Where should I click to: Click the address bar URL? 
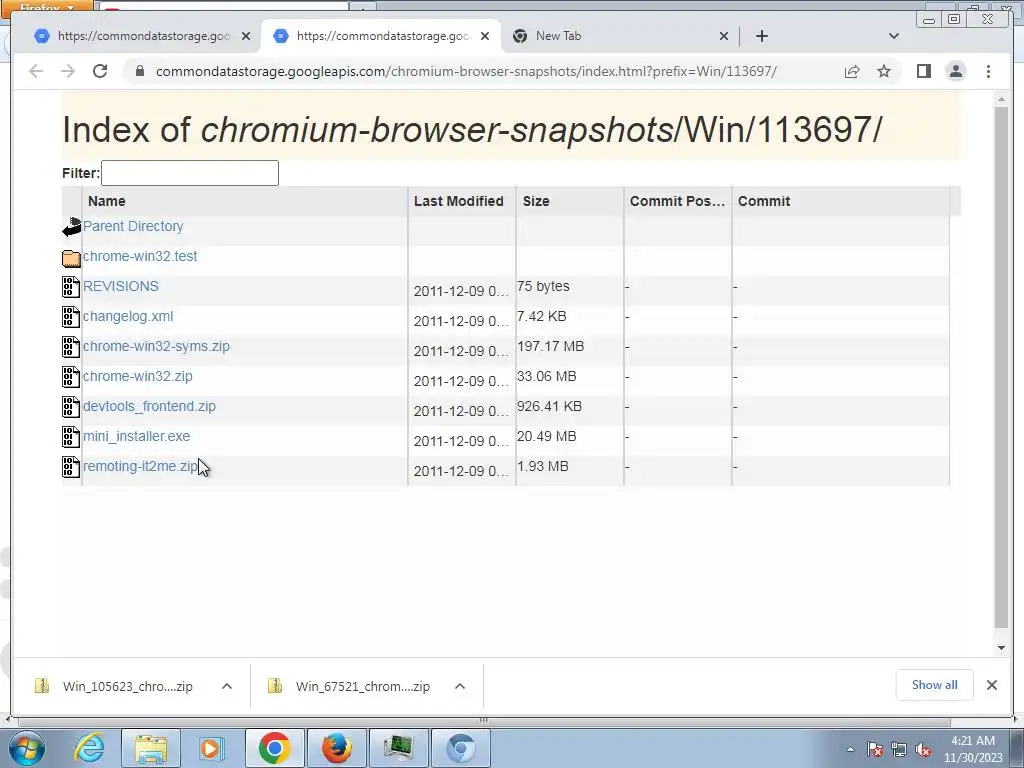point(466,71)
